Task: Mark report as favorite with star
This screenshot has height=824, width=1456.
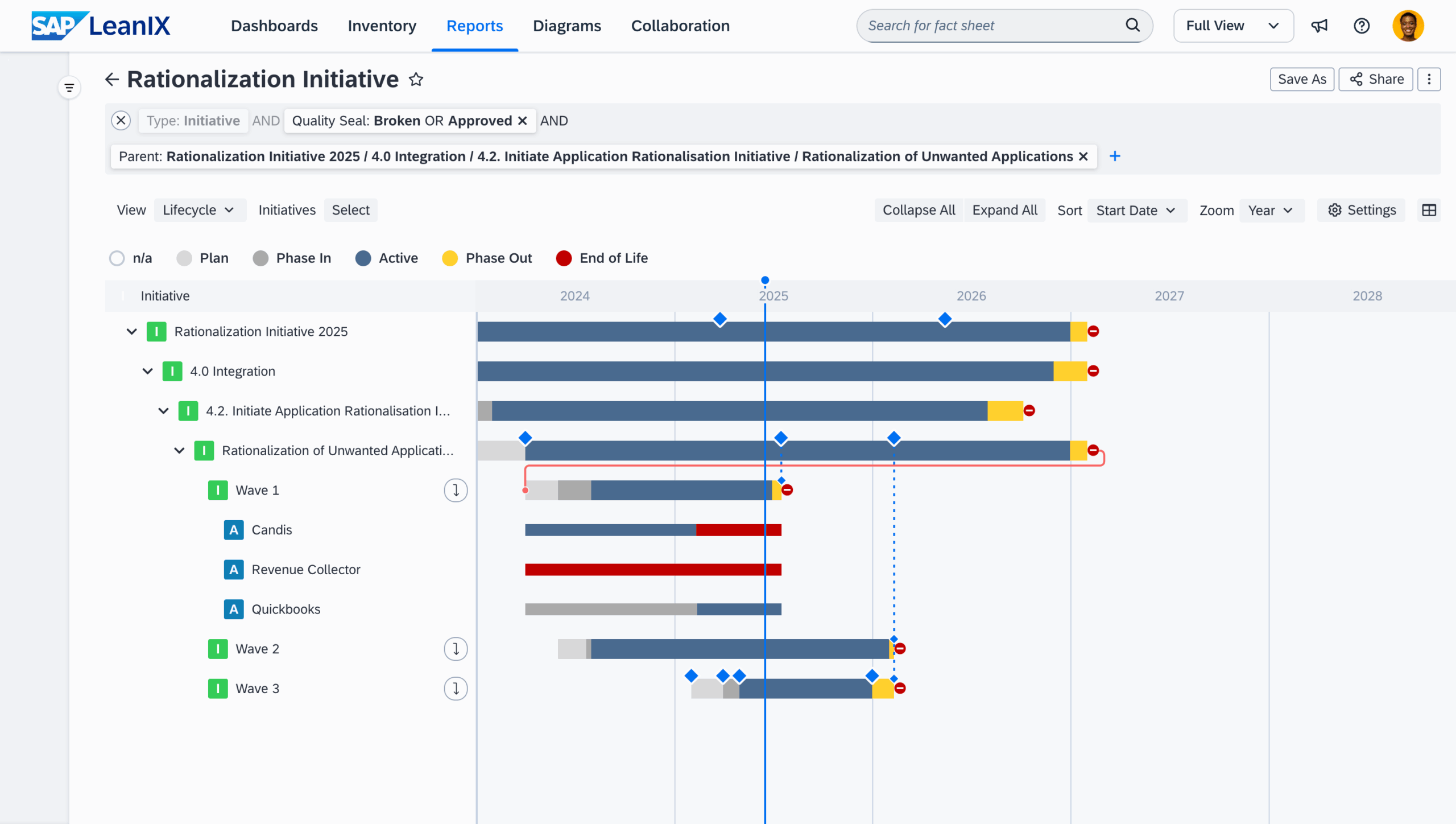Action: [416, 79]
